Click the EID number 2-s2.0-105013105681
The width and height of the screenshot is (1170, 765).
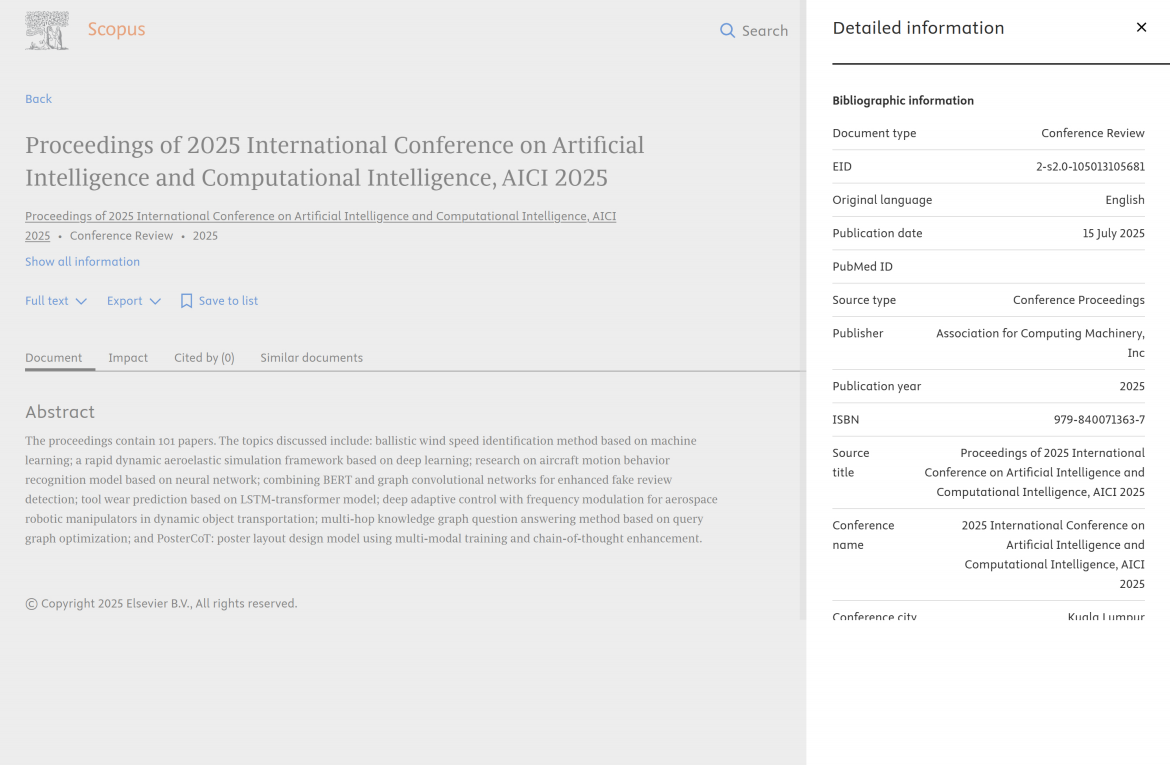pos(1090,167)
